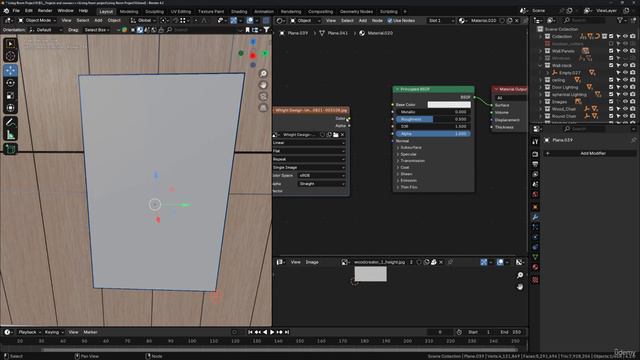Adjust Alpha slider in Principled BSDF
Screen dimensions: 640x360
point(433,134)
